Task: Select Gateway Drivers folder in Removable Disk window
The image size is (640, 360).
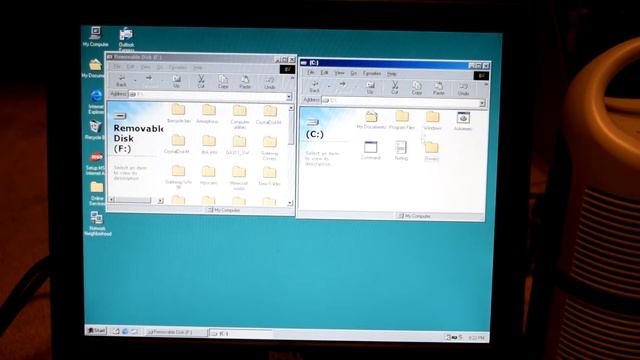Action: [269, 148]
